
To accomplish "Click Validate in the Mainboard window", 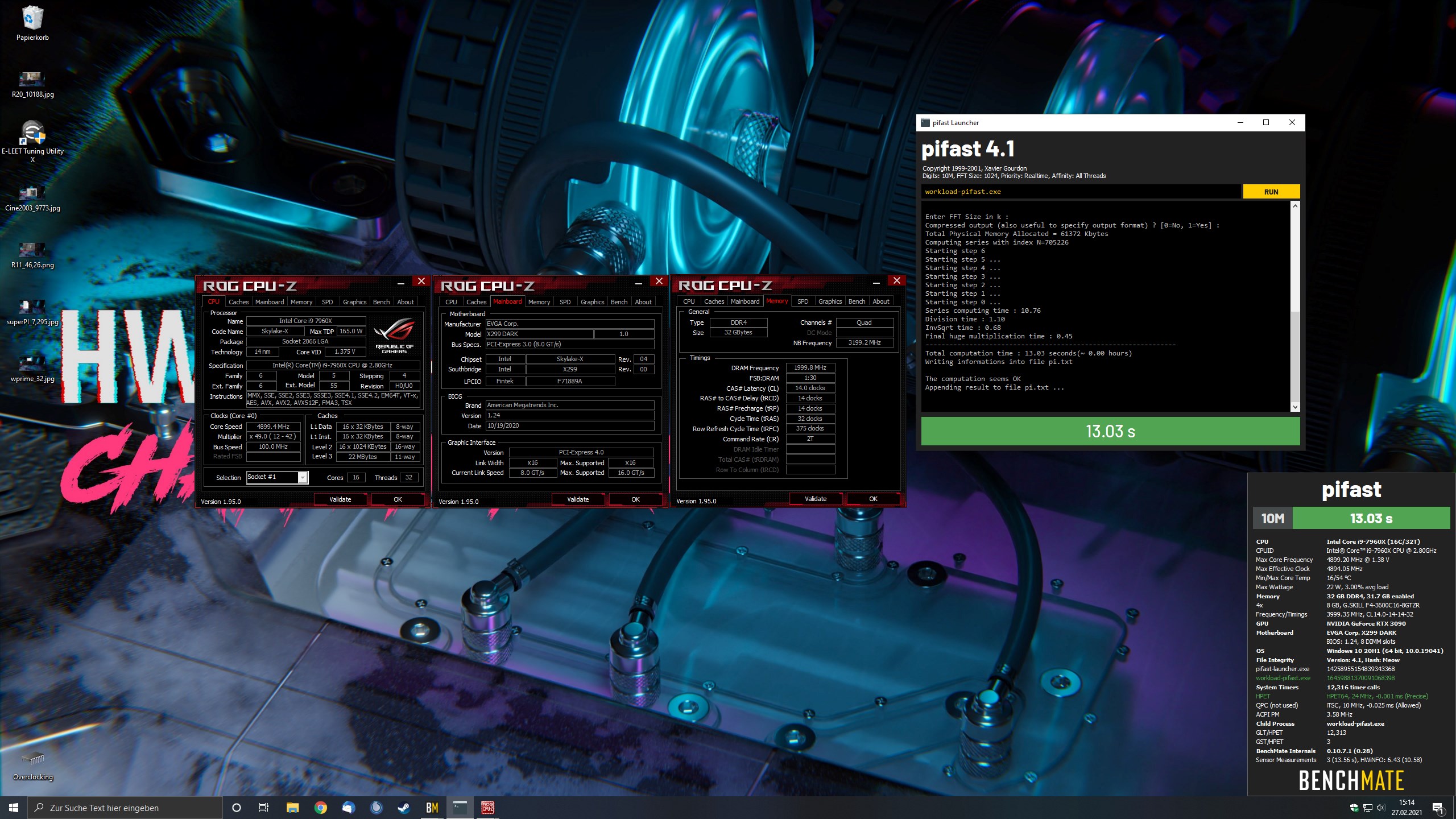I will [578, 499].
